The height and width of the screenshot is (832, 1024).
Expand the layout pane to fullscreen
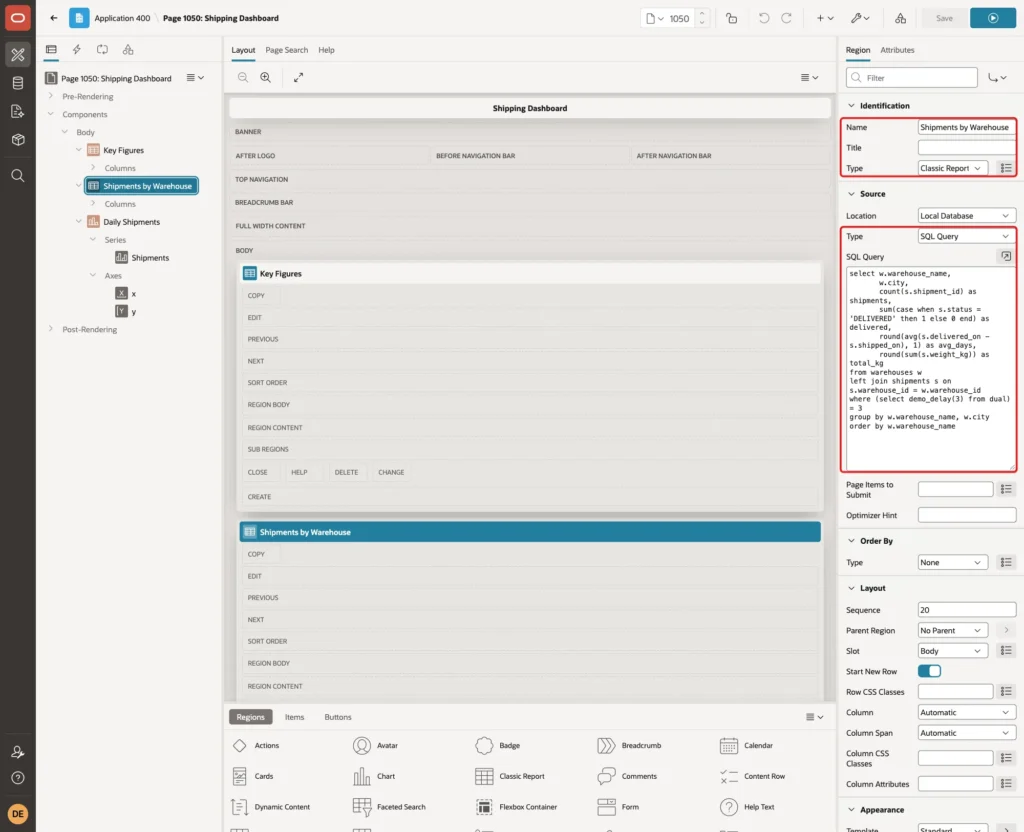298,77
